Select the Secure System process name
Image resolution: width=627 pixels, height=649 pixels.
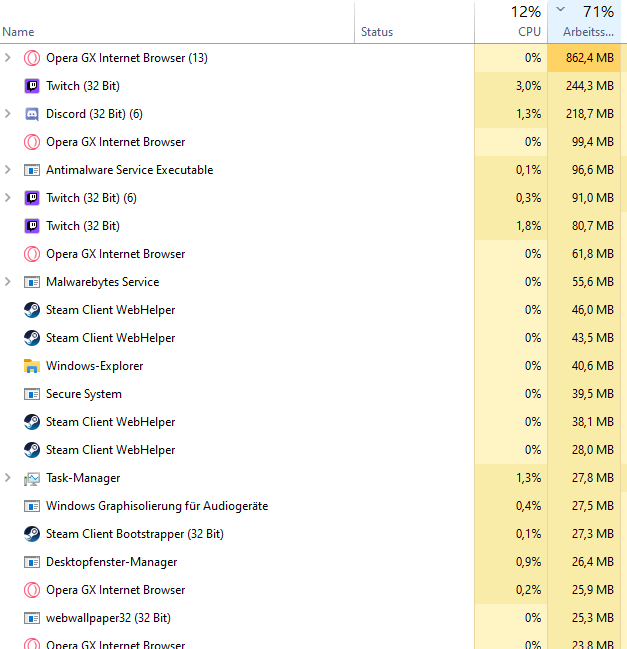84,394
